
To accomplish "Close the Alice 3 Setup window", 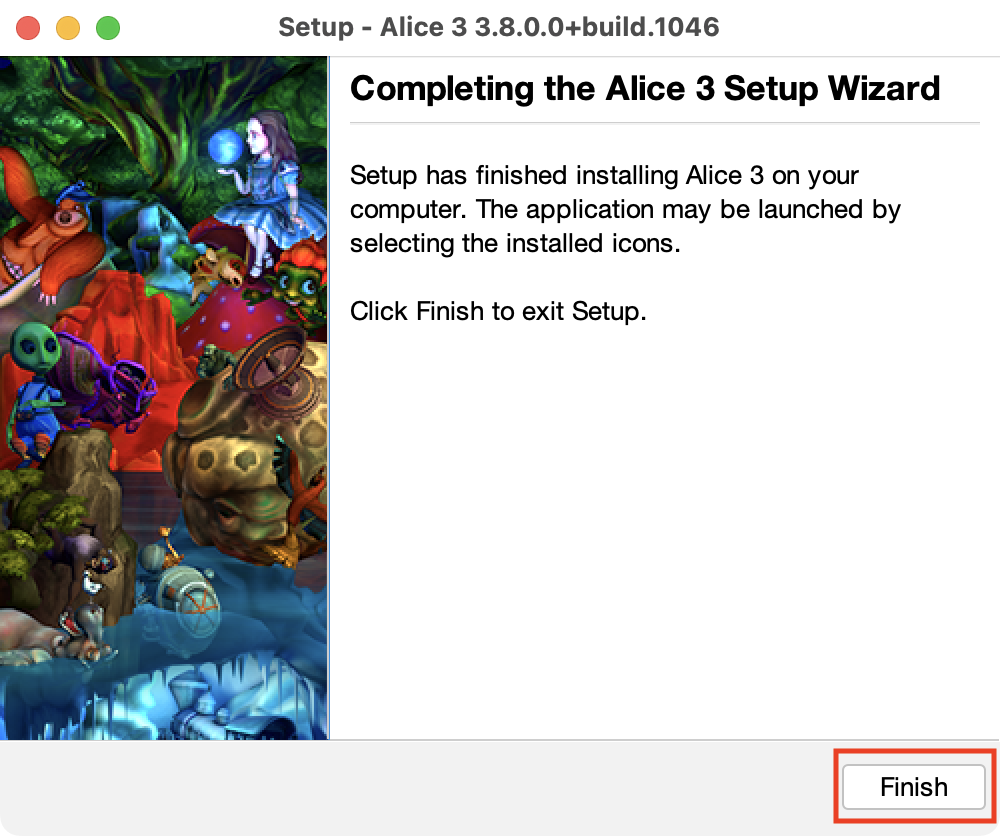I will tap(28, 27).
